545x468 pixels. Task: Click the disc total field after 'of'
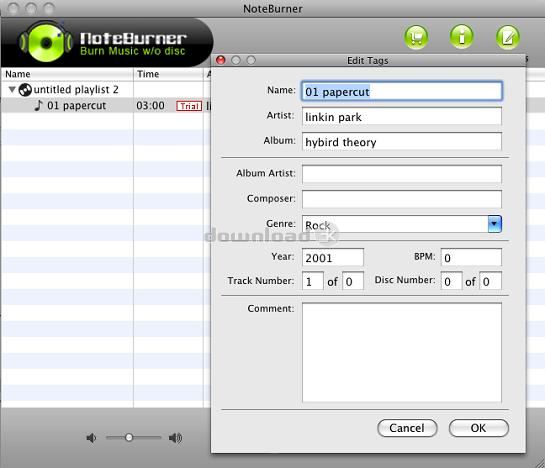(x=490, y=281)
